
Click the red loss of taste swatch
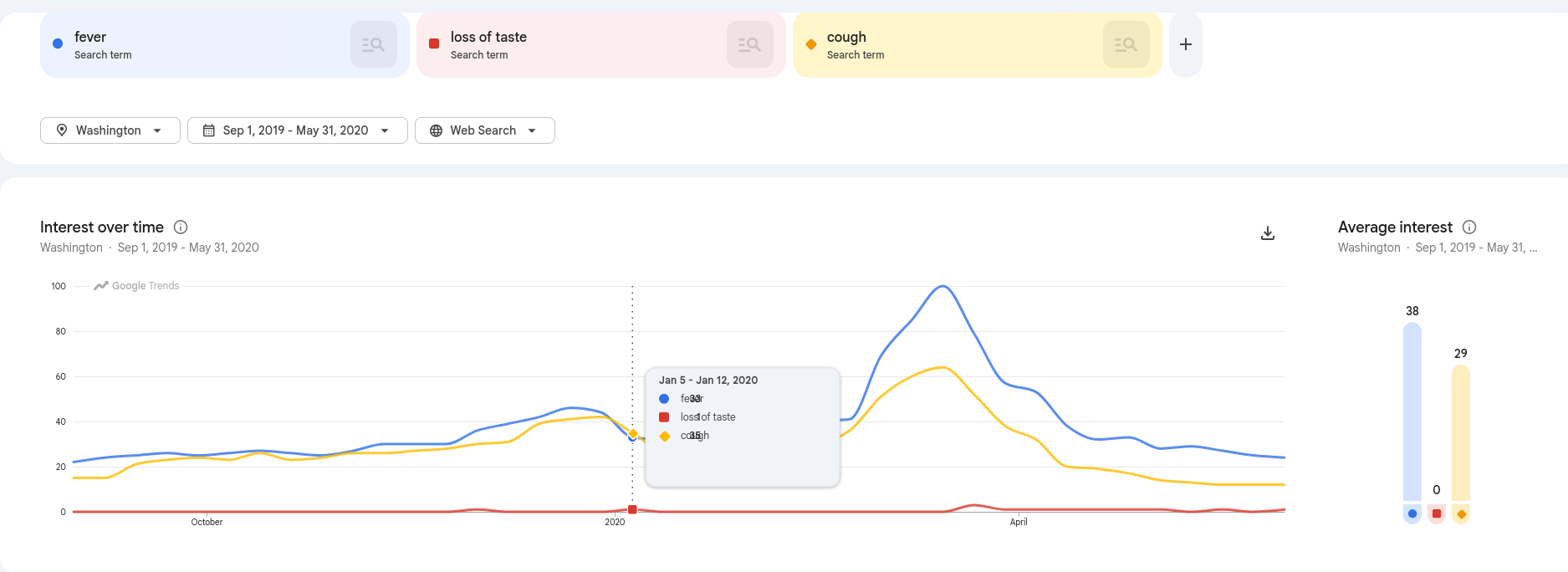click(434, 43)
